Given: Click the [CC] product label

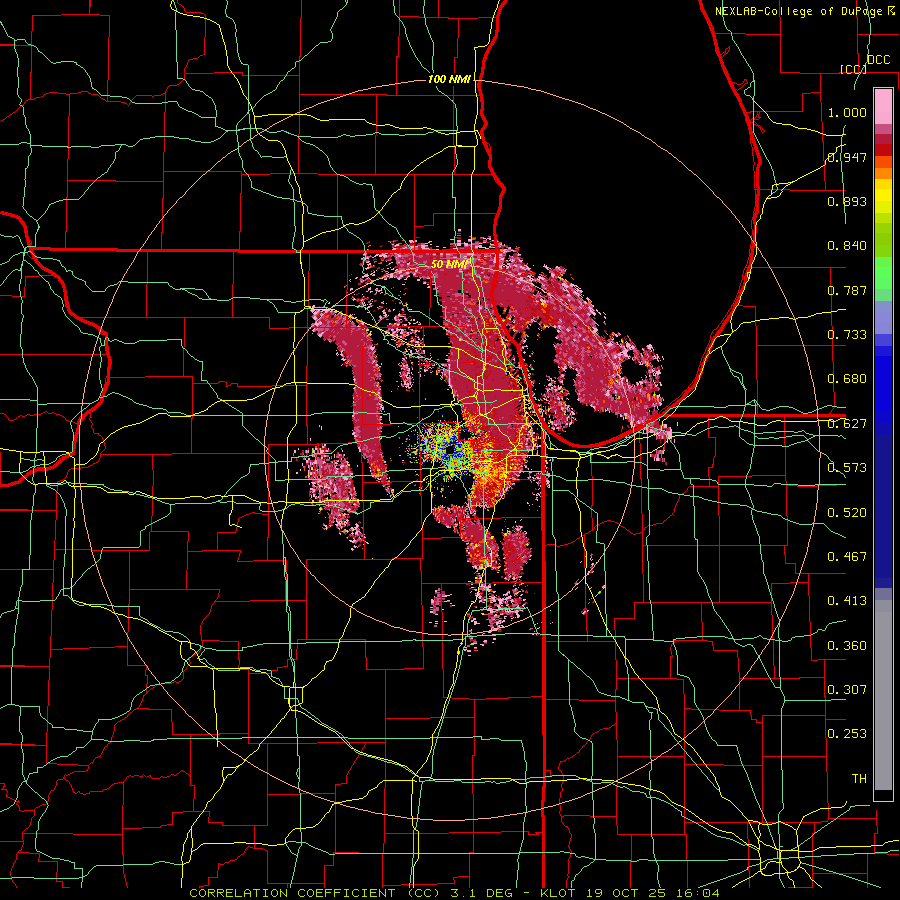Looking at the screenshot, I should (x=853, y=69).
